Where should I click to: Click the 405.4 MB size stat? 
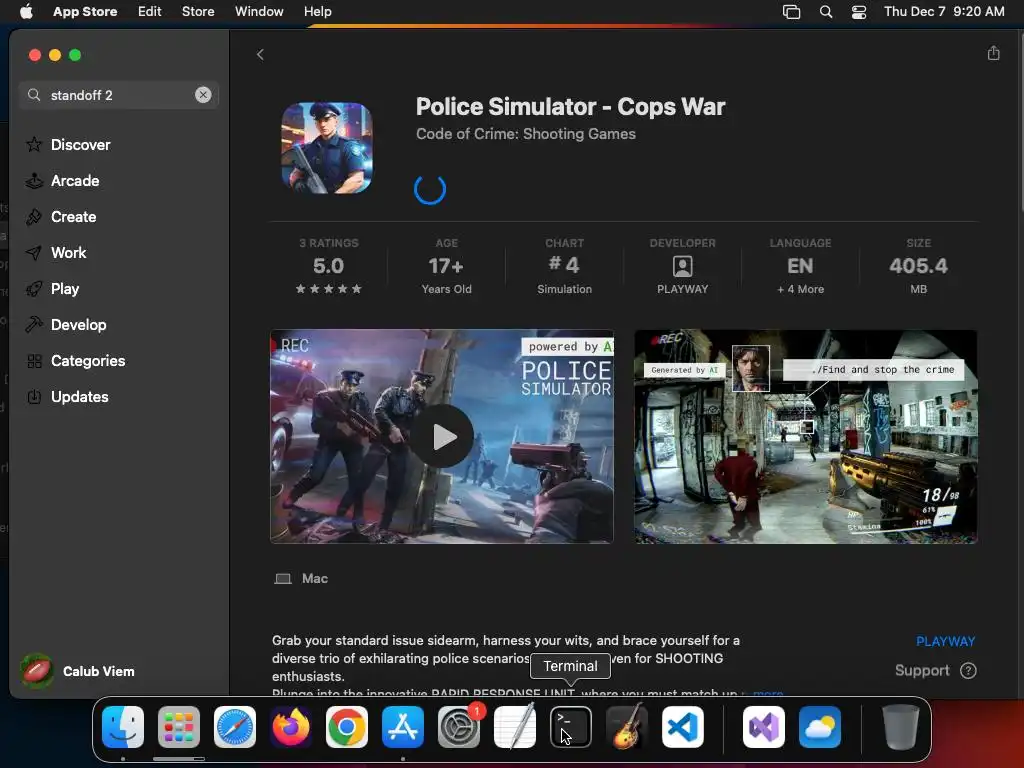click(x=918, y=266)
